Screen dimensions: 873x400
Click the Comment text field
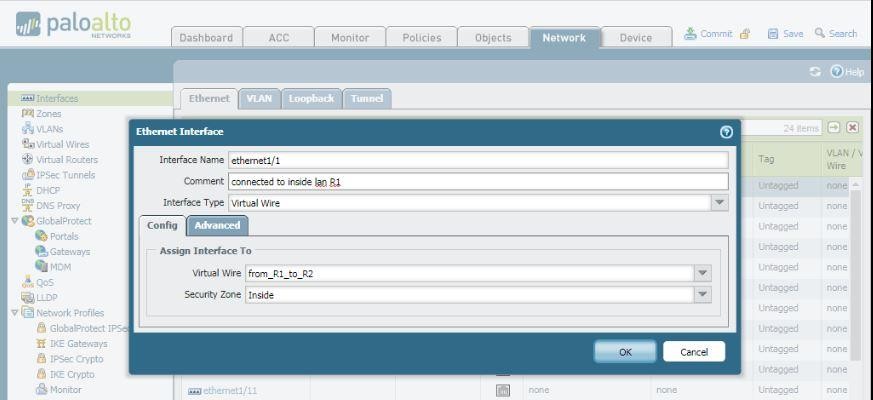point(477,182)
